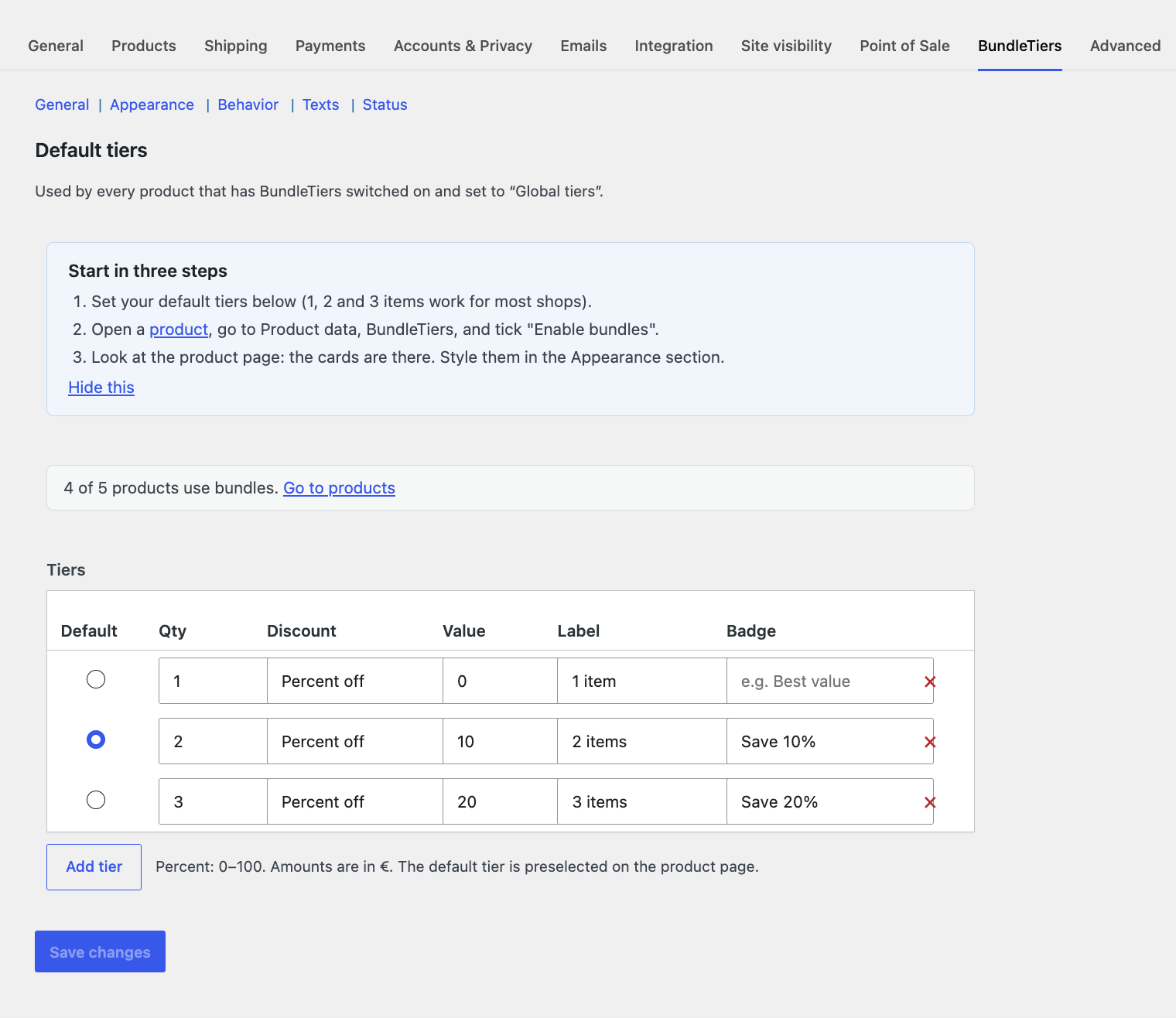Viewport: 1176px width, 1018px height.
Task: Open the Integration tab
Action: point(674,46)
